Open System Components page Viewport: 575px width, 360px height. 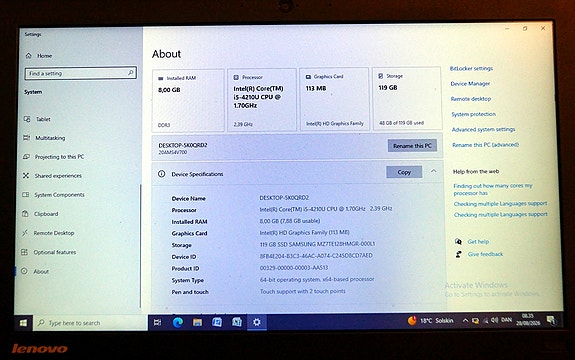click(53, 195)
